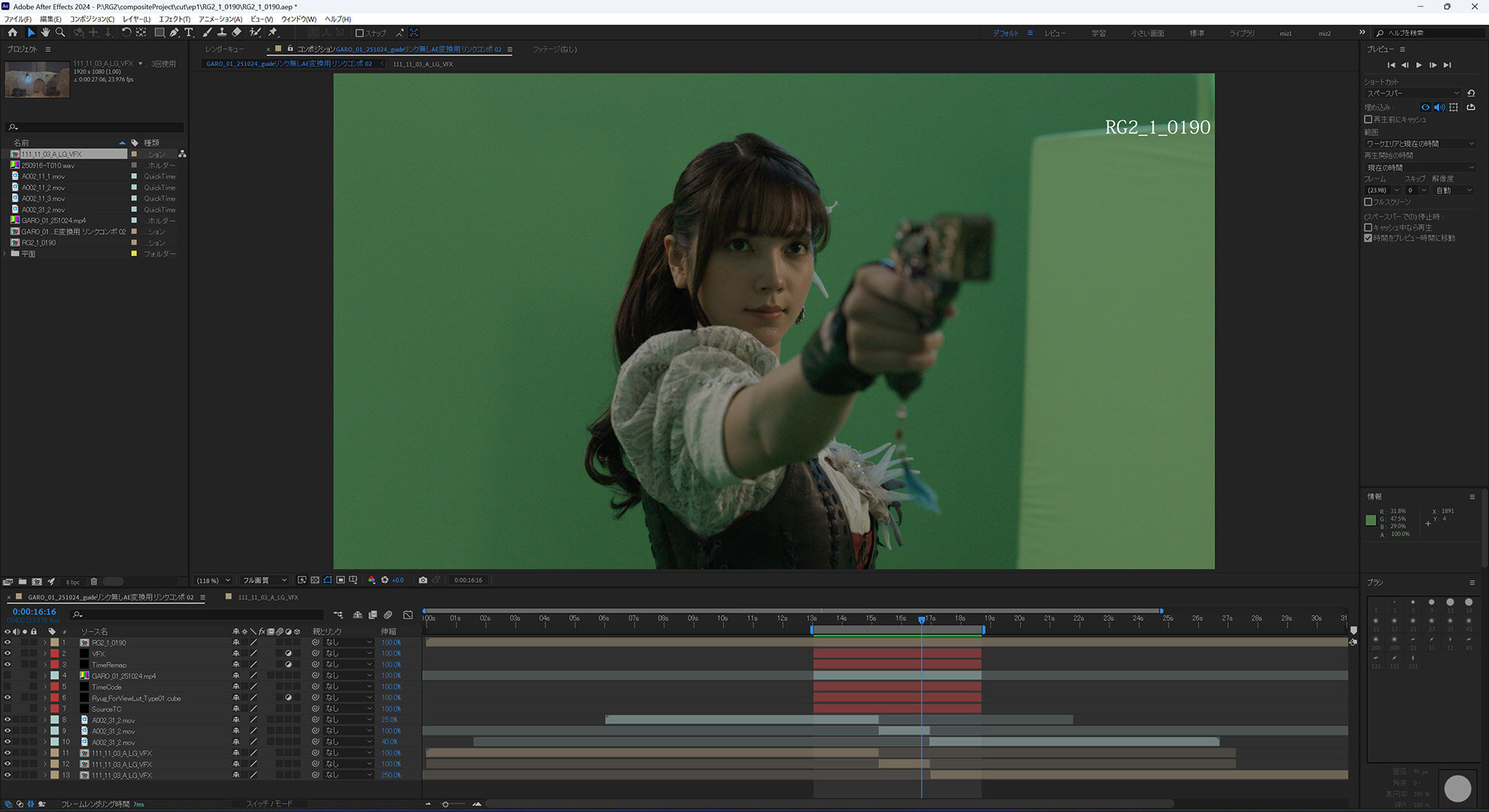Click the Home icon in toolbar
The width and height of the screenshot is (1489, 812).
[12, 32]
